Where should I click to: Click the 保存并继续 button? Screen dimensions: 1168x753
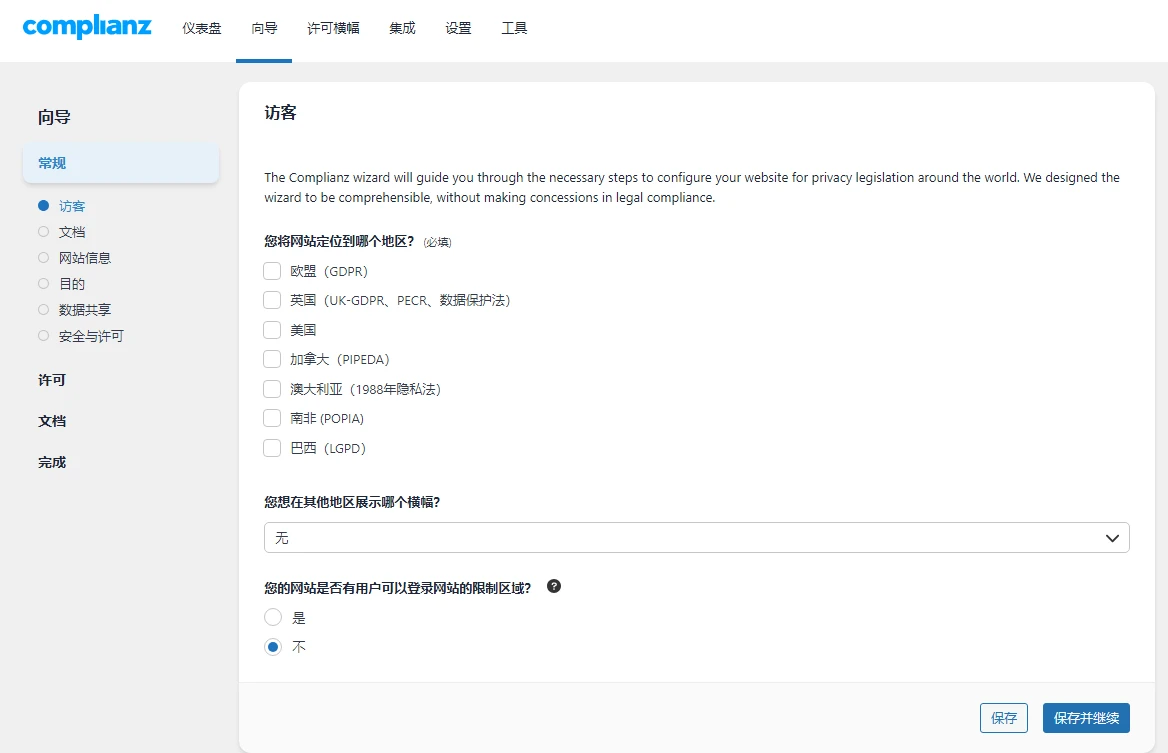coord(1086,717)
